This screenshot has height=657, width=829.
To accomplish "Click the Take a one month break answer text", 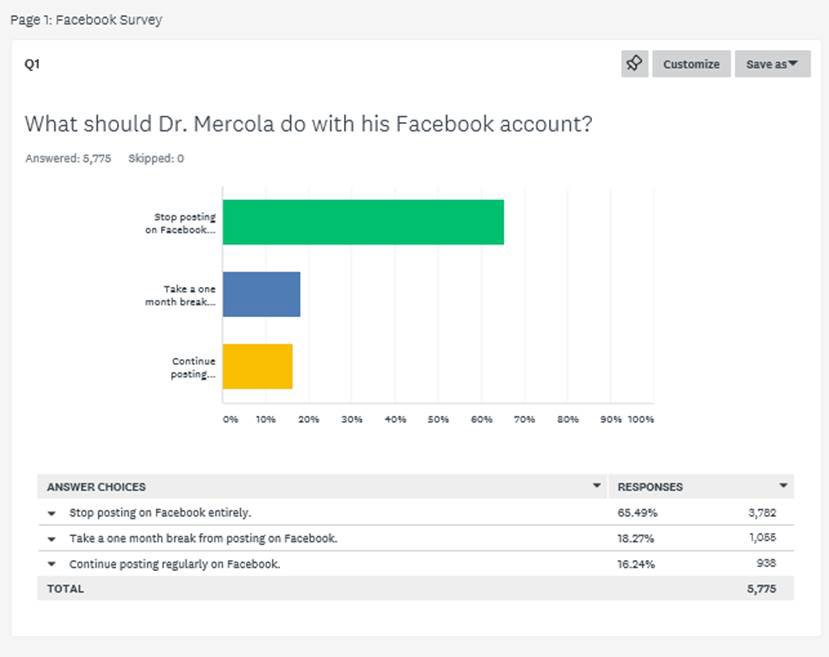I will [x=203, y=538].
